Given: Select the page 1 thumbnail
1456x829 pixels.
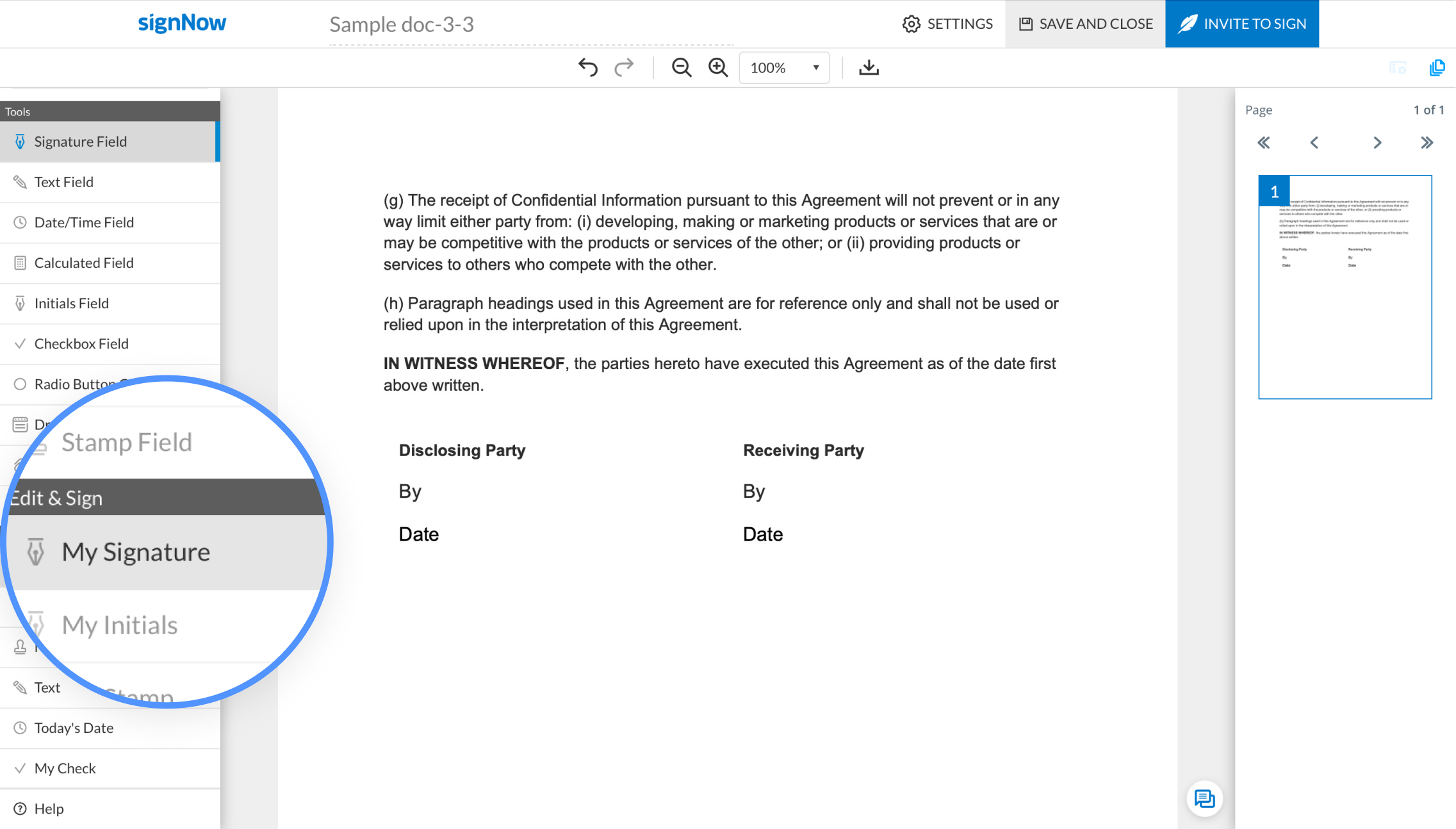Looking at the screenshot, I should (1345, 286).
